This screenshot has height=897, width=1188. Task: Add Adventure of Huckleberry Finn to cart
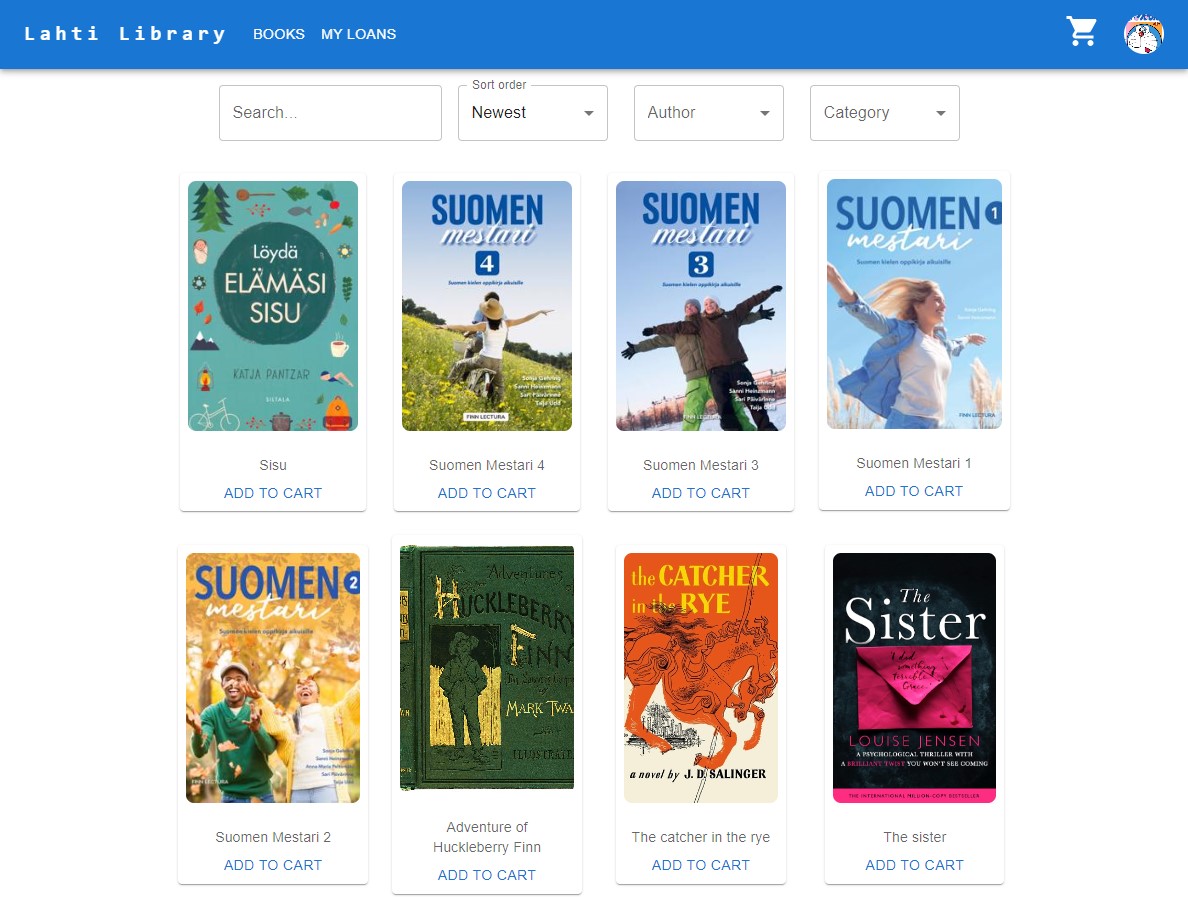[x=487, y=875]
